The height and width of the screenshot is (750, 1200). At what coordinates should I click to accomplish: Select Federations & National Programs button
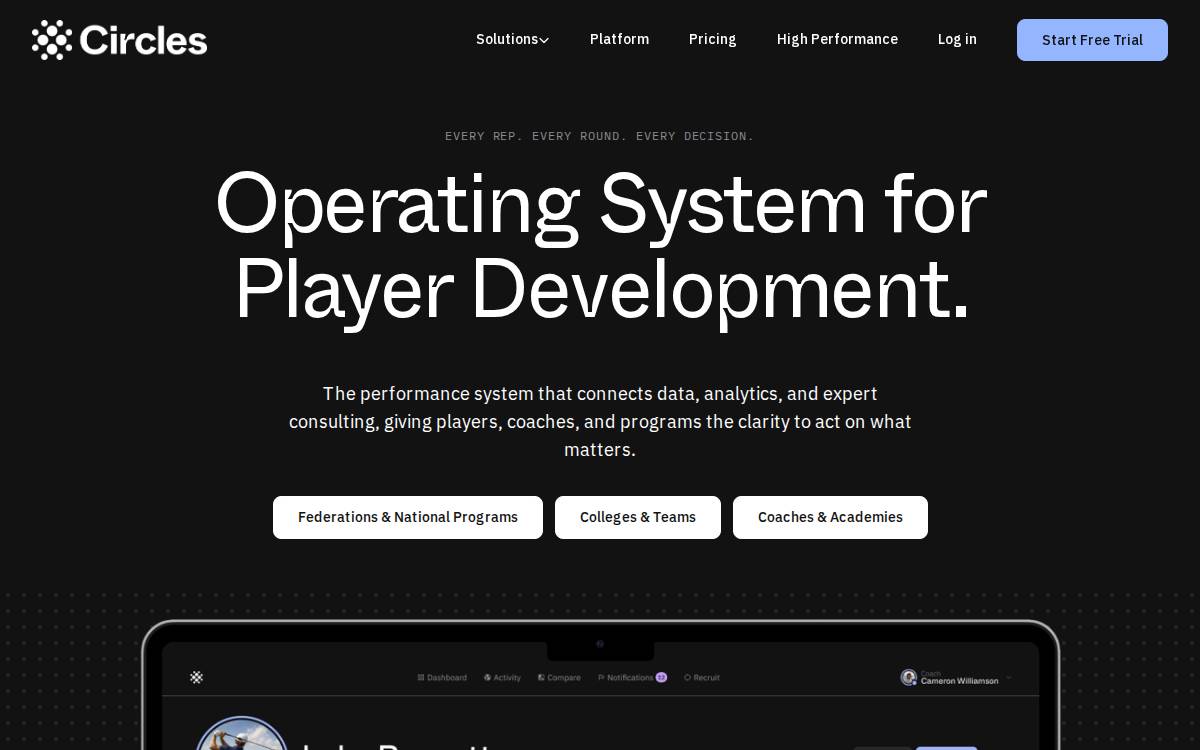coord(408,517)
